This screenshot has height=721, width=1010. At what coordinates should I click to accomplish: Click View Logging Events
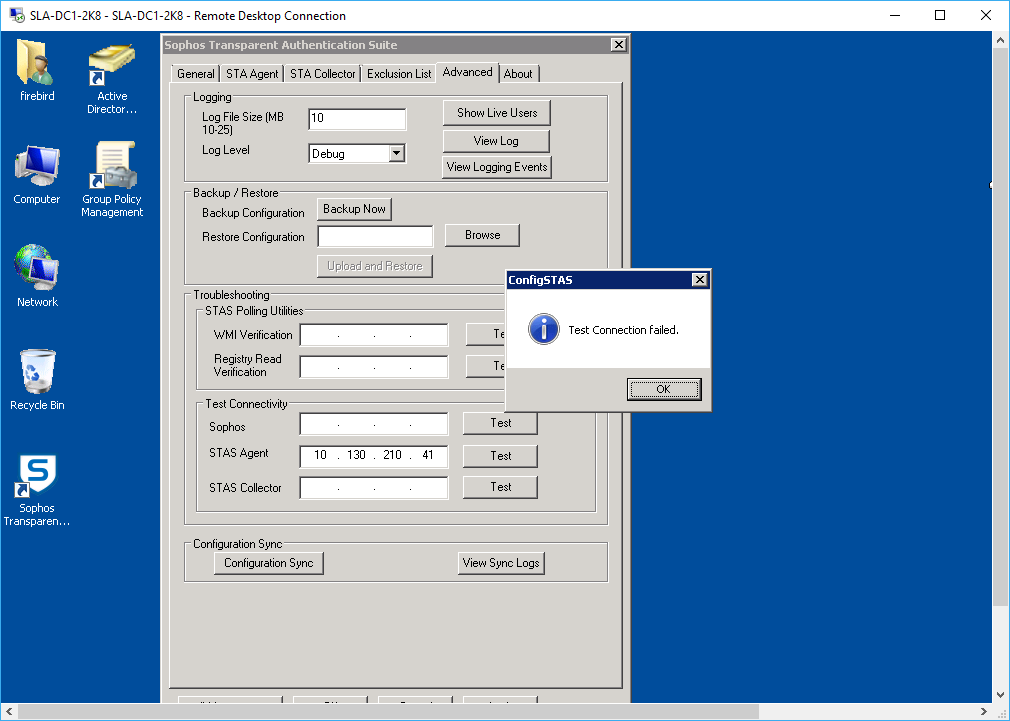pyautogui.click(x=497, y=167)
